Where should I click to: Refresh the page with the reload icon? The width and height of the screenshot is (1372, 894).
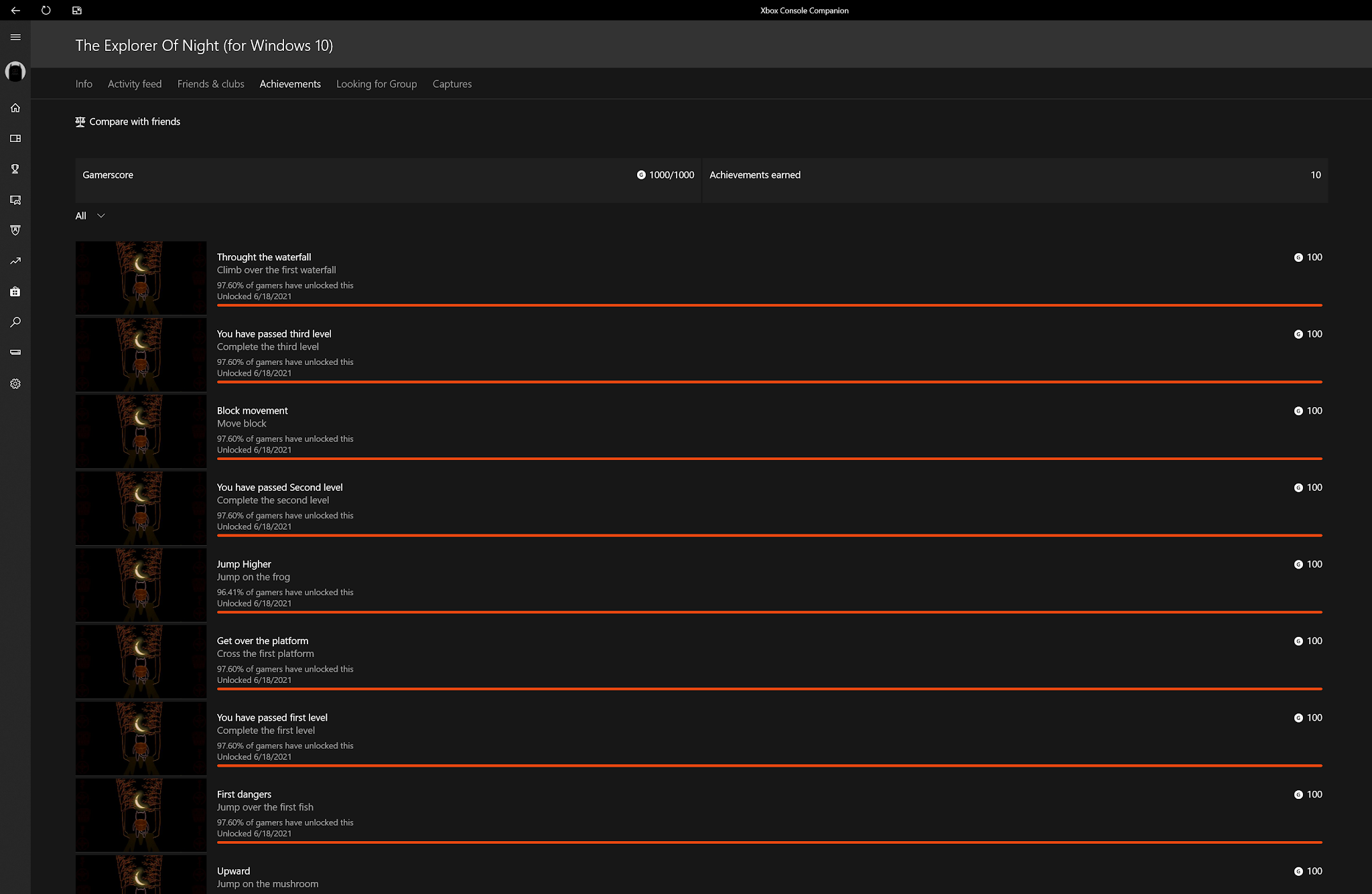(46, 11)
